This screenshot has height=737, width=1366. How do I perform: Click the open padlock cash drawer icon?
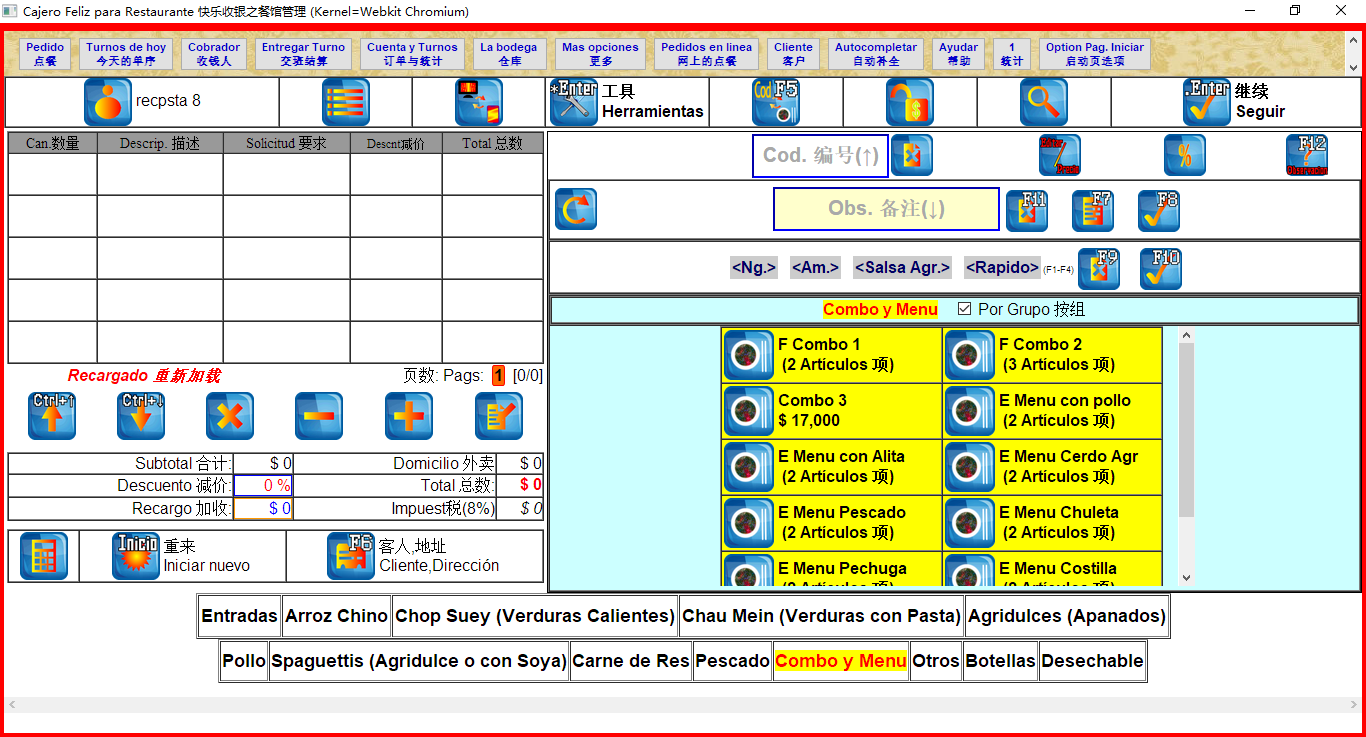[910, 102]
